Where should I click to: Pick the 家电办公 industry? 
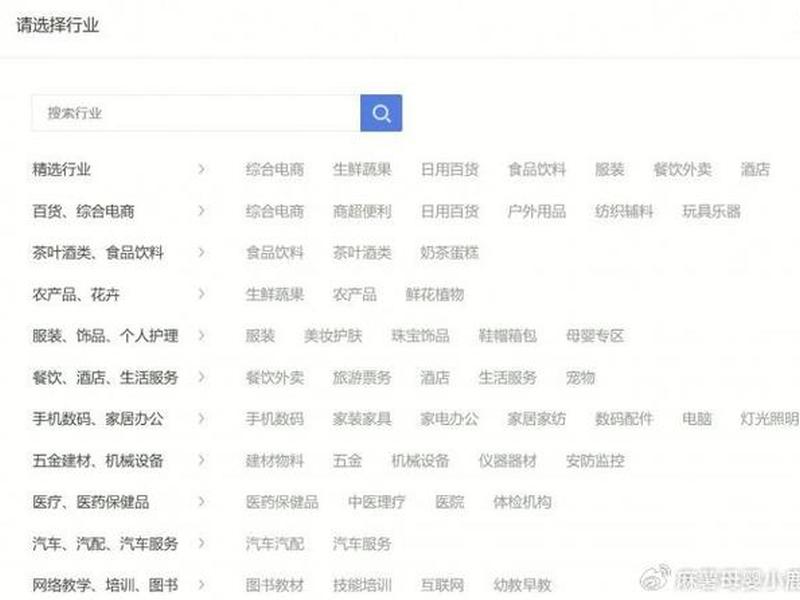pyautogui.click(x=449, y=418)
